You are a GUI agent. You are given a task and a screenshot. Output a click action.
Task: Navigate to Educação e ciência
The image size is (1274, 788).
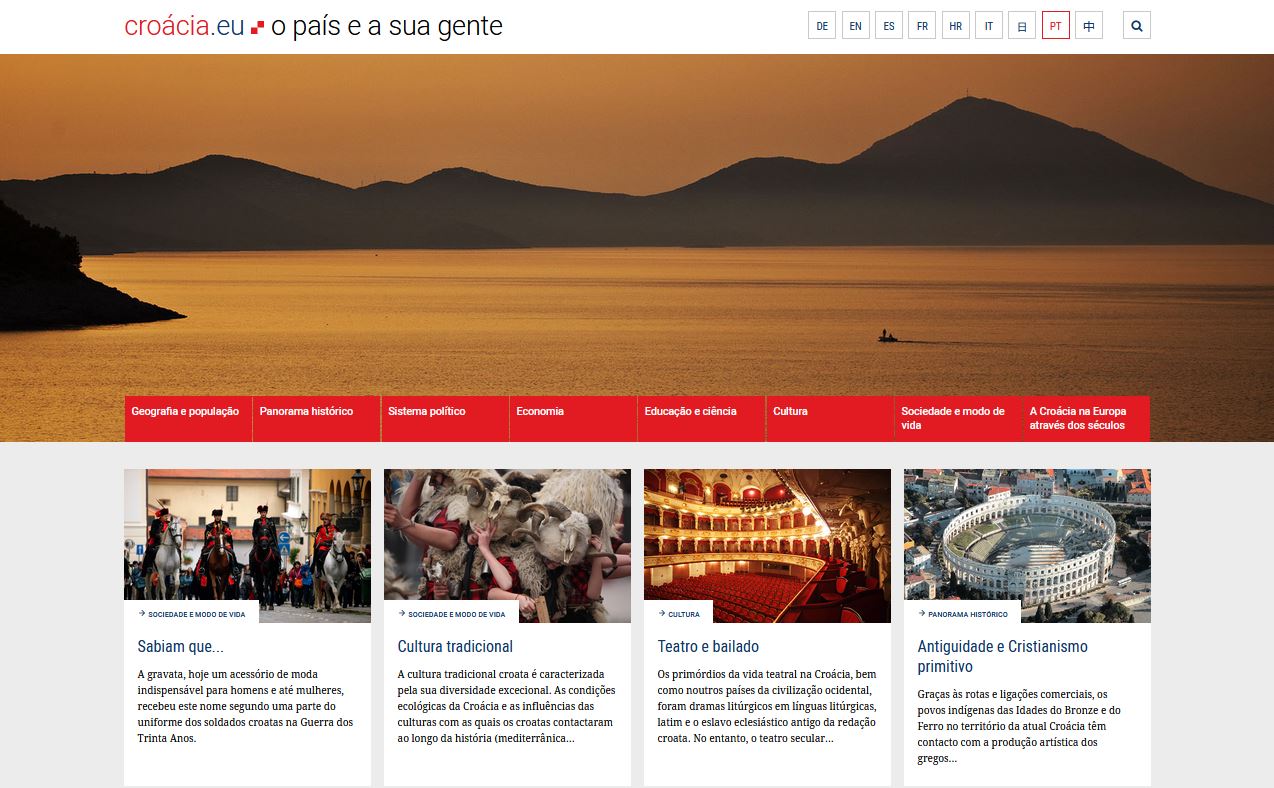[x=690, y=412]
